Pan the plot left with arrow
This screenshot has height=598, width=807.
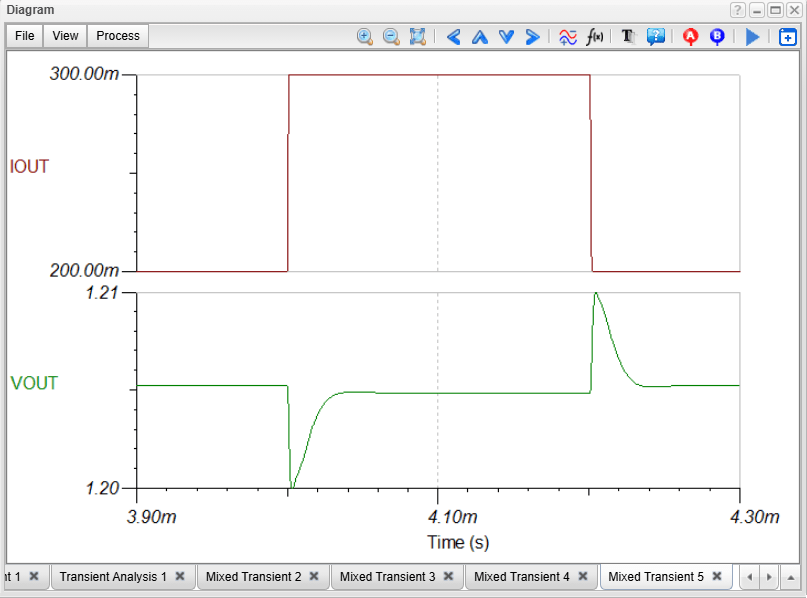click(x=453, y=36)
